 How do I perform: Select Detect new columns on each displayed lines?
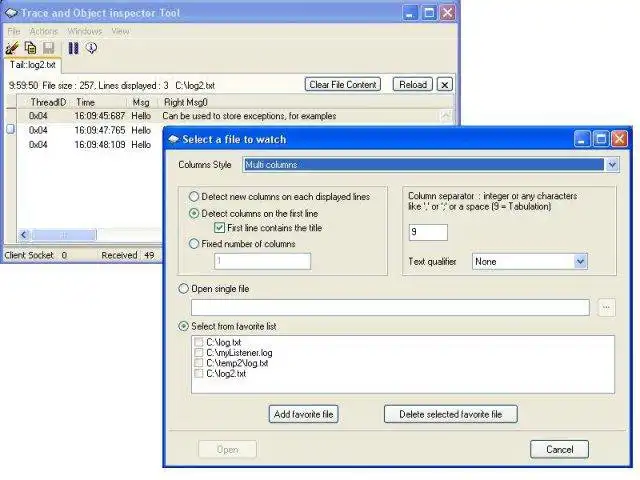click(x=194, y=197)
